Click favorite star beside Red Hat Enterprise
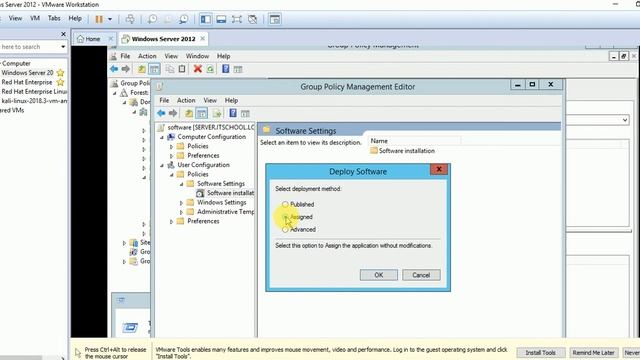The image size is (640, 360). [x=60, y=82]
